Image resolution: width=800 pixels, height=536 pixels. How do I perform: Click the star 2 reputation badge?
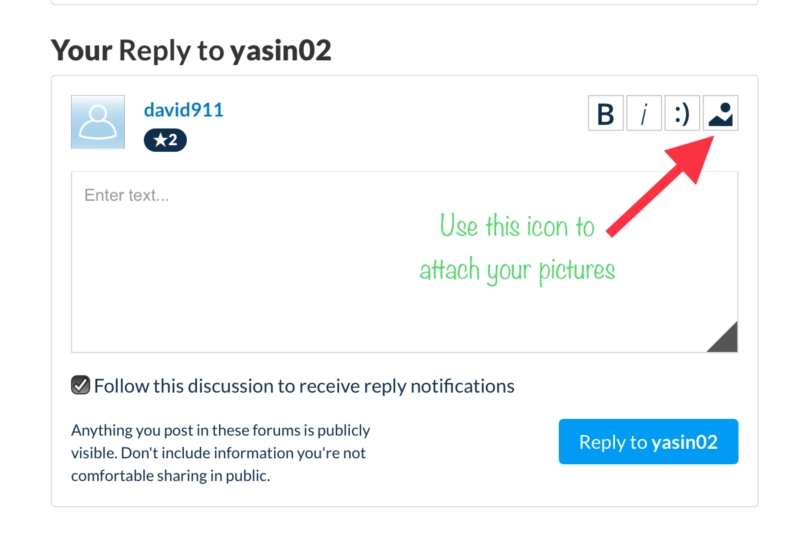165,140
